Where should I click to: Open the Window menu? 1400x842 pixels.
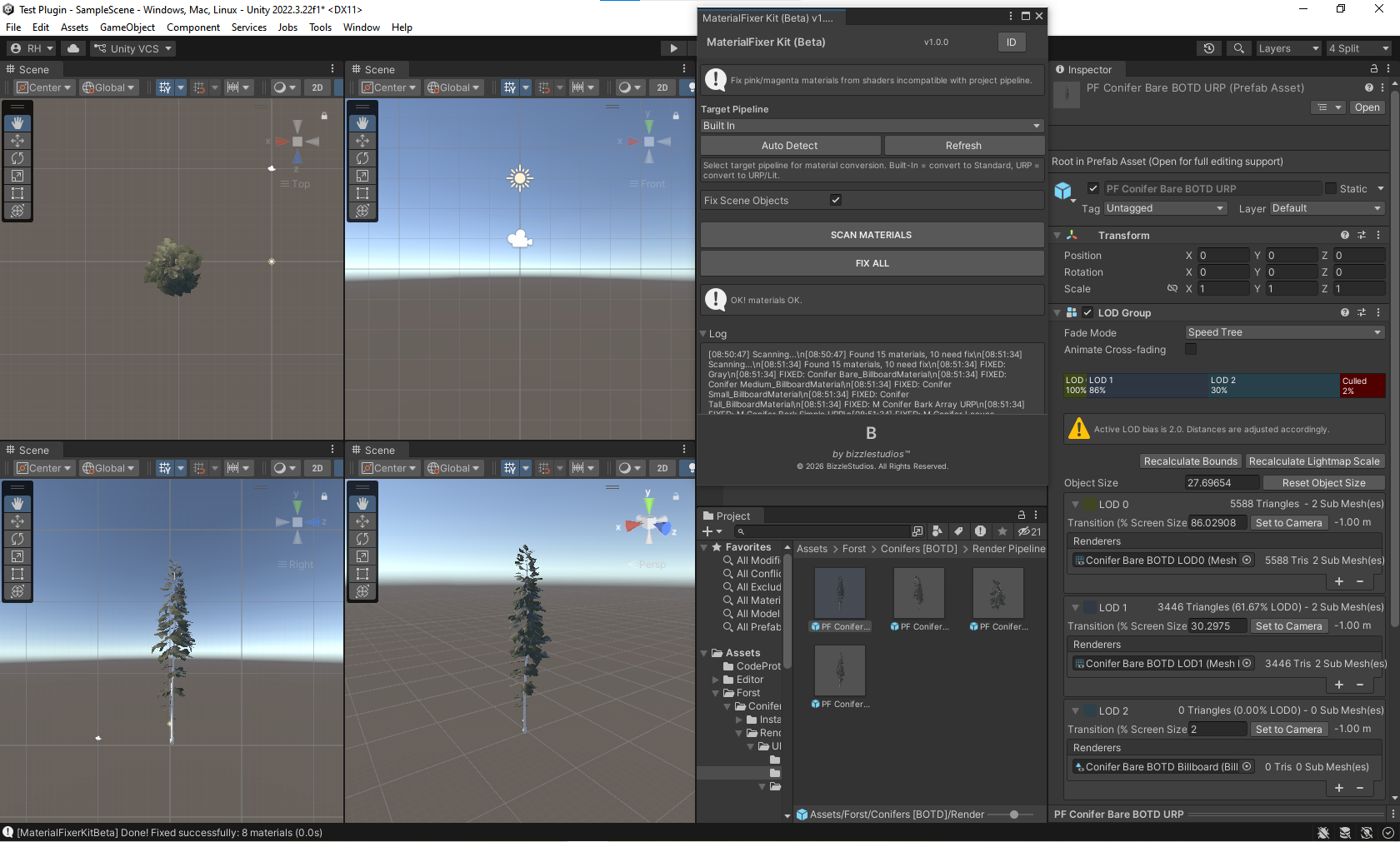(362, 27)
